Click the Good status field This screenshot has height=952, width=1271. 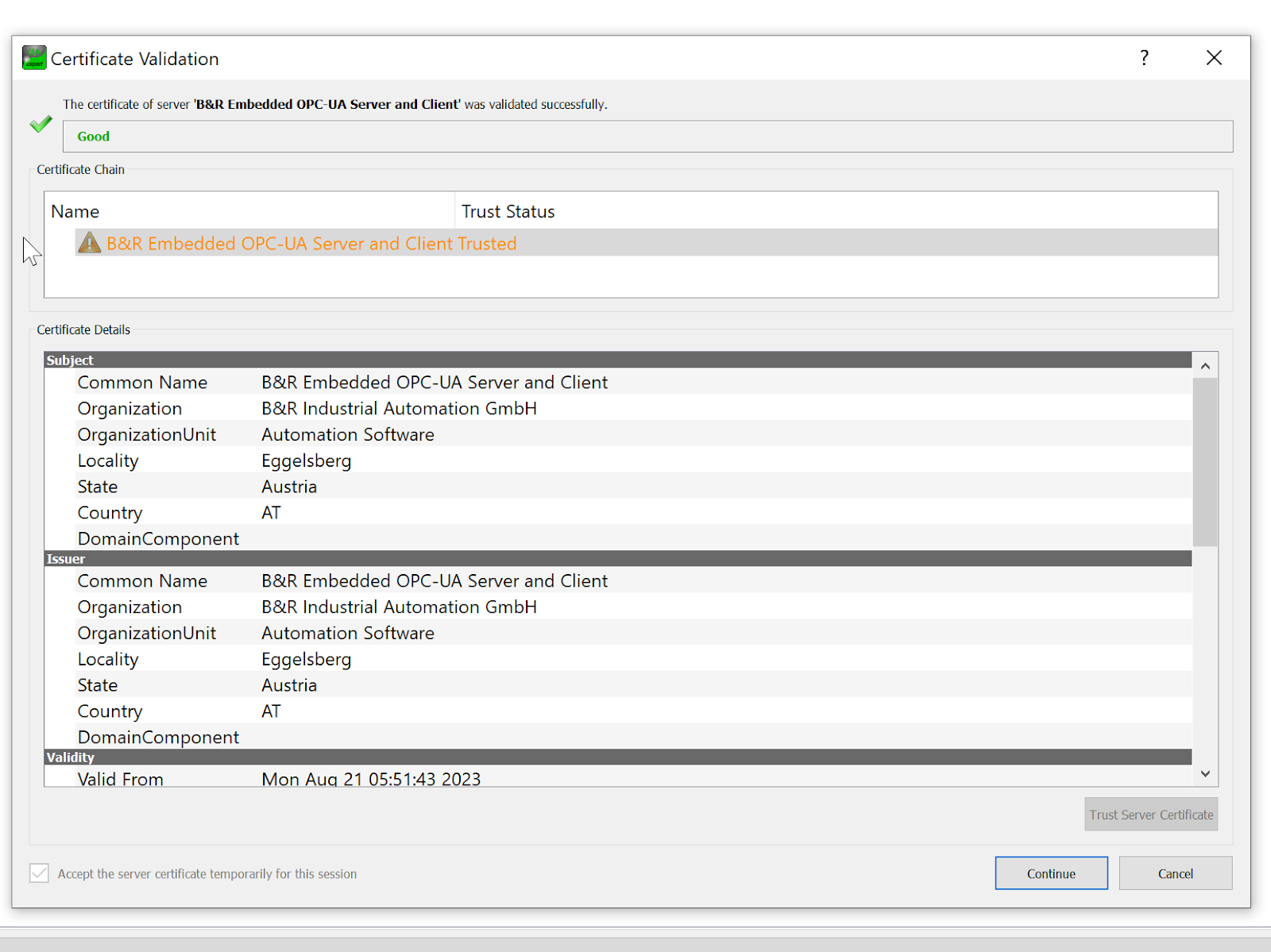[647, 137]
